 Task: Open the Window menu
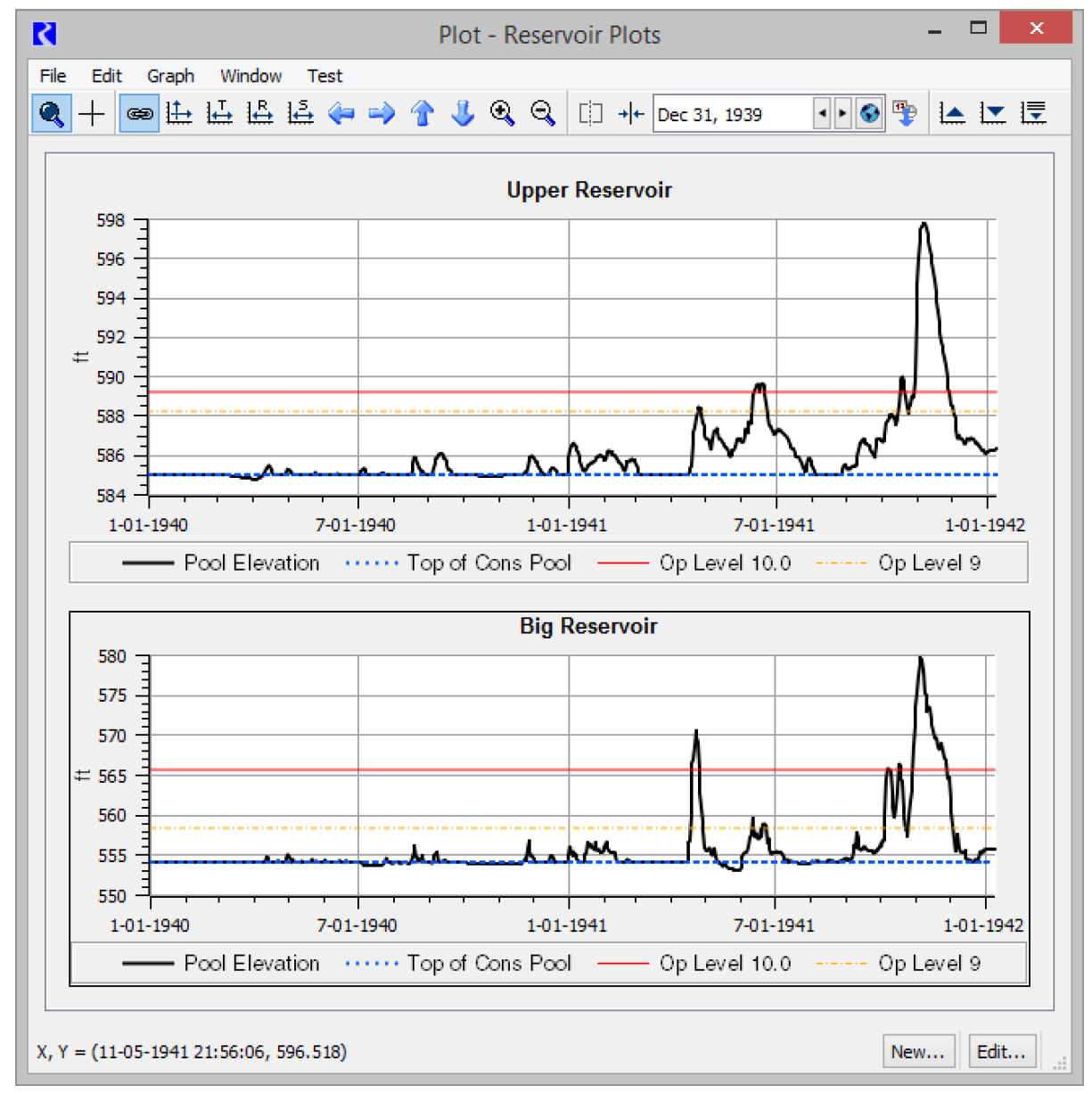point(250,76)
